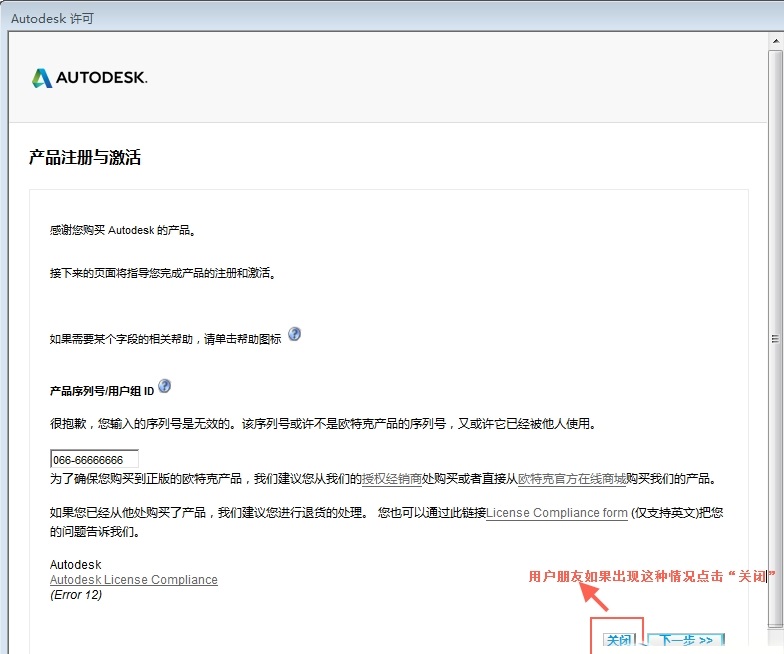784x654 pixels.
Task: Click the 产品序列号/用户组 ID label
Action: (x=102, y=391)
